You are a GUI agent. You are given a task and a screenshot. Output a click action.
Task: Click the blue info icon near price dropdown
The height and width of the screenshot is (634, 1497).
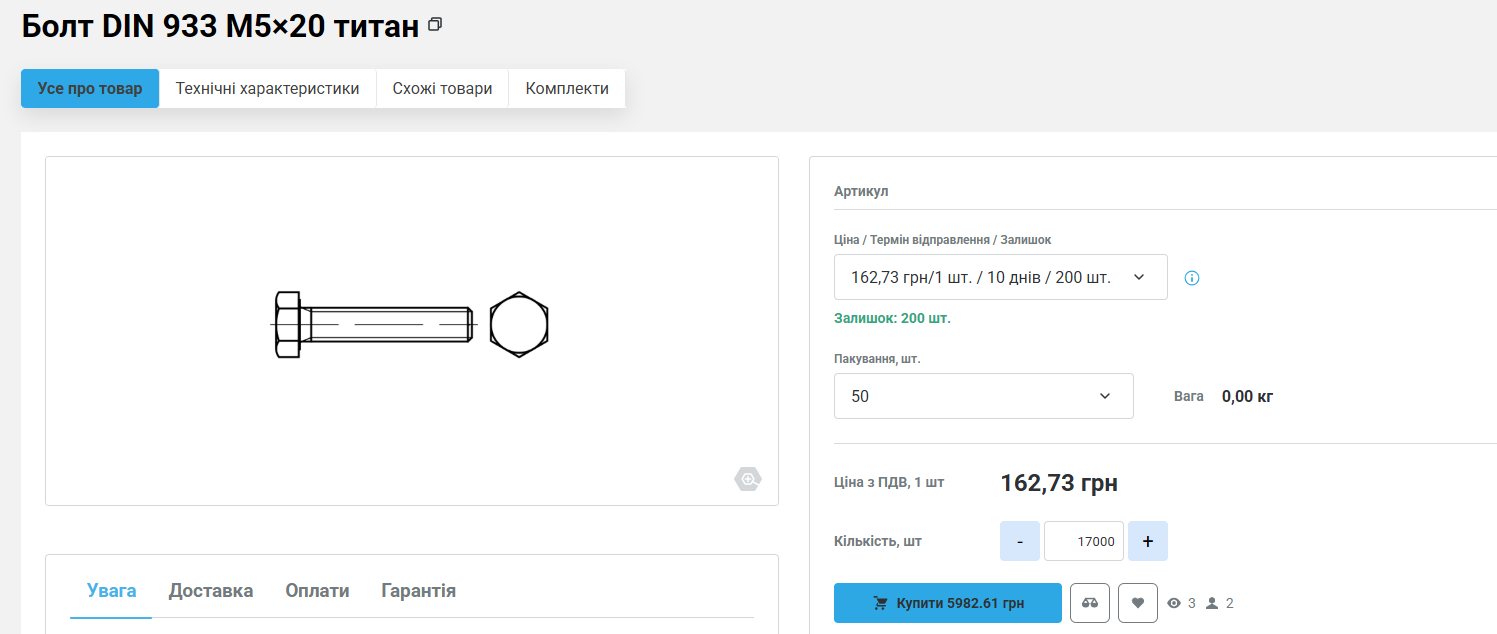(x=1191, y=278)
